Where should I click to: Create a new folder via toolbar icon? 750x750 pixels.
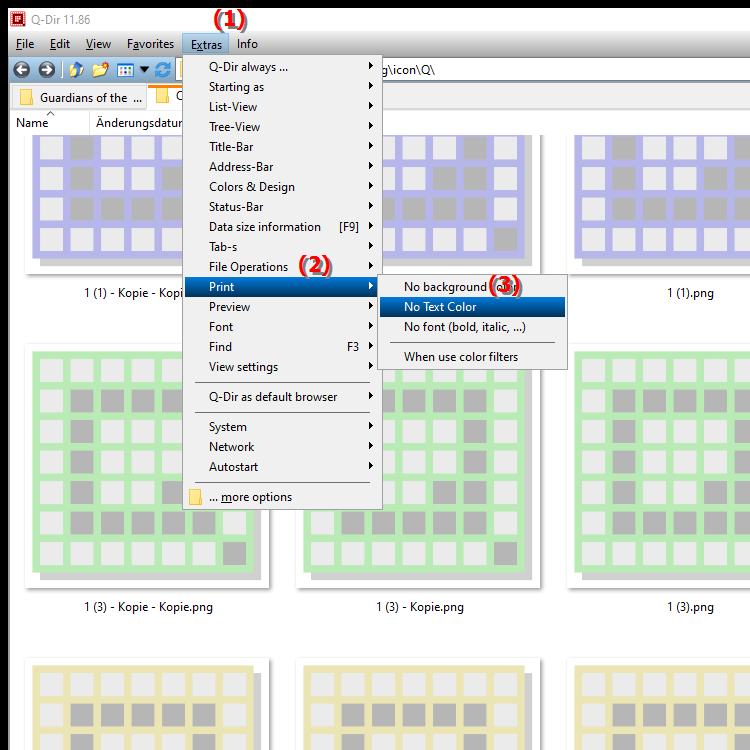100,70
